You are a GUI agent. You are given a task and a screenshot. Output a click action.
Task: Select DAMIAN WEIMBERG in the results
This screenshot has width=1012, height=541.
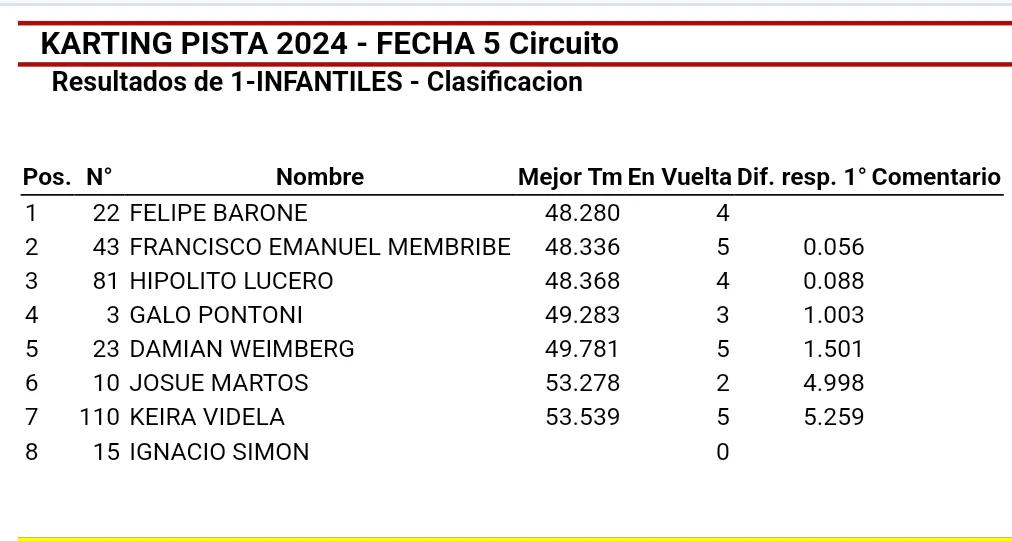242,349
